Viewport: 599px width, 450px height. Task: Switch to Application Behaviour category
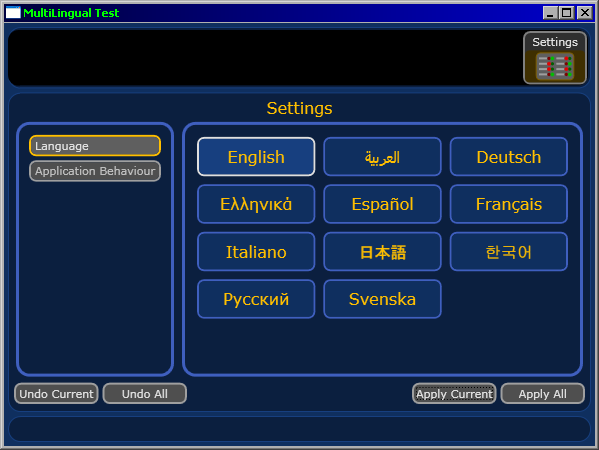click(95, 171)
